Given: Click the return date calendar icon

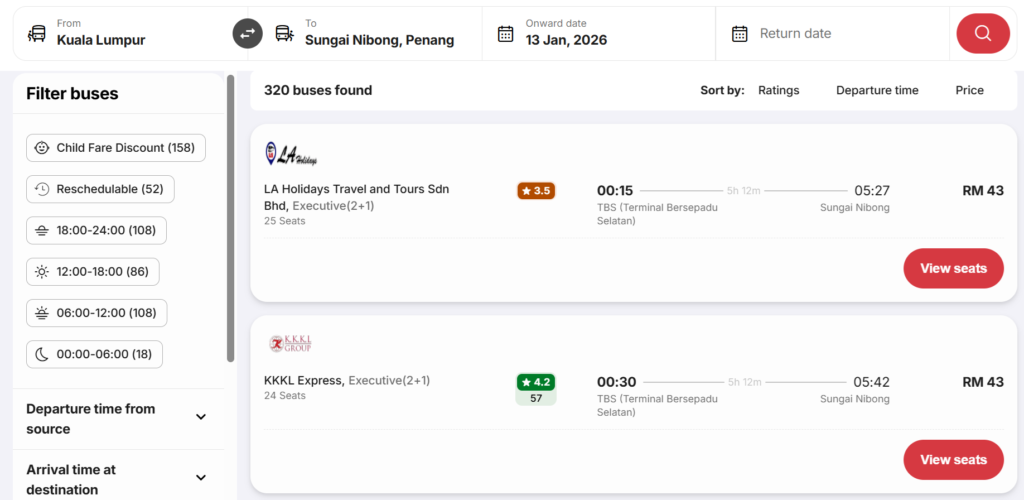Looking at the screenshot, I should (x=739, y=33).
